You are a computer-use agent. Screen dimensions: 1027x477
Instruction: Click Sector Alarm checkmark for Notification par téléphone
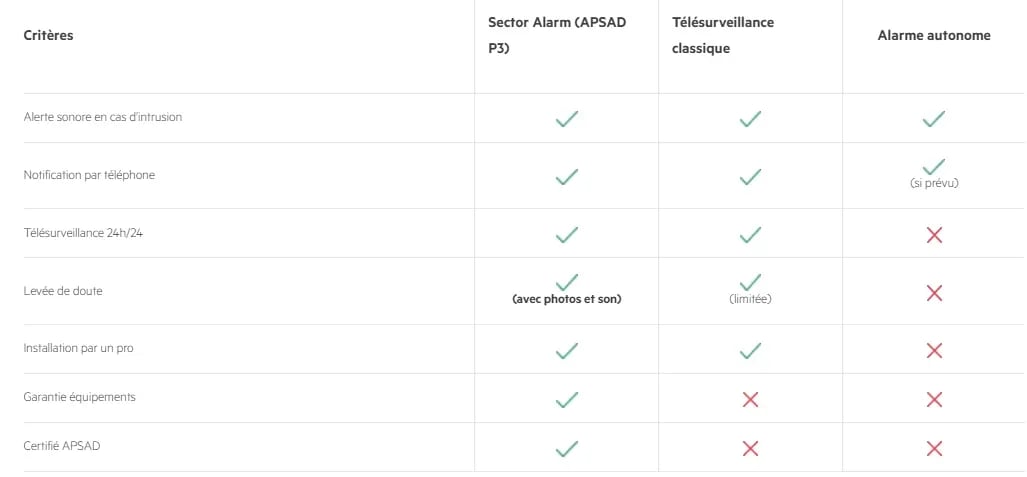click(x=567, y=177)
